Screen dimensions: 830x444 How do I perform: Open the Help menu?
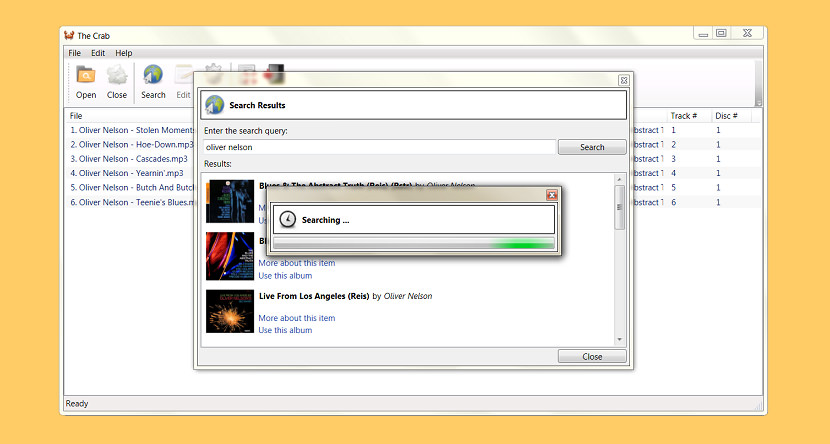coord(124,53)
